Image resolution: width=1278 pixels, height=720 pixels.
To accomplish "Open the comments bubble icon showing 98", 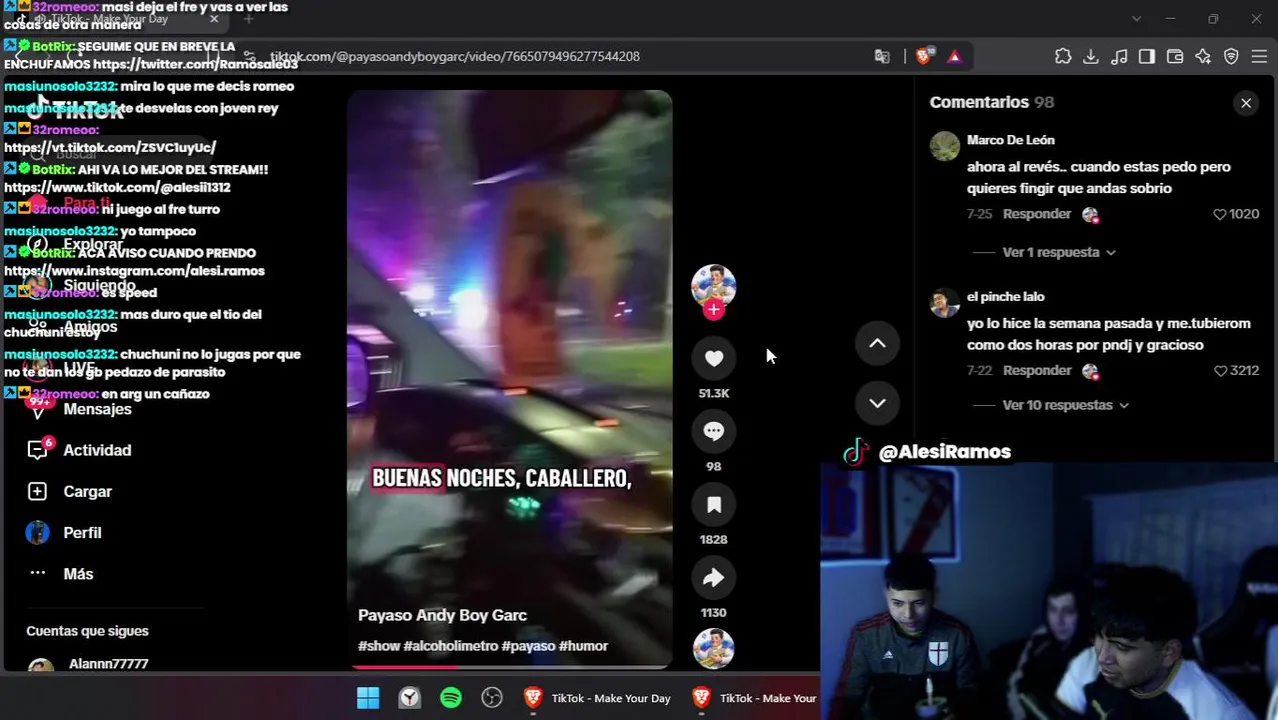I will [x=713, y=431].
